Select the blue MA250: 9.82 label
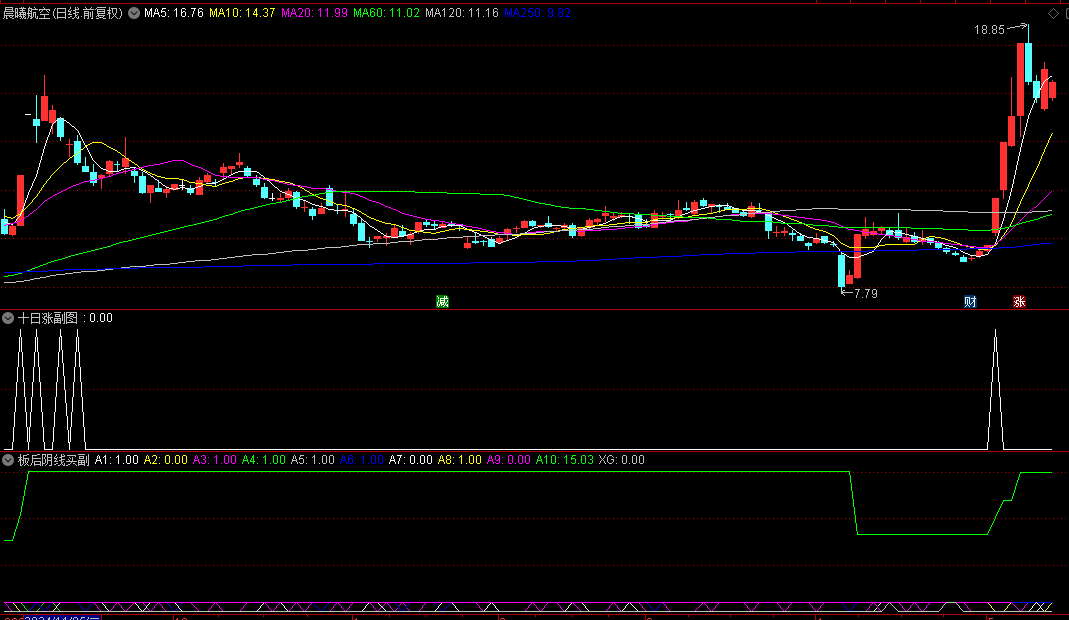Image resolution: width=1069 pixels, height=620 pixels. tap(537, 13)
